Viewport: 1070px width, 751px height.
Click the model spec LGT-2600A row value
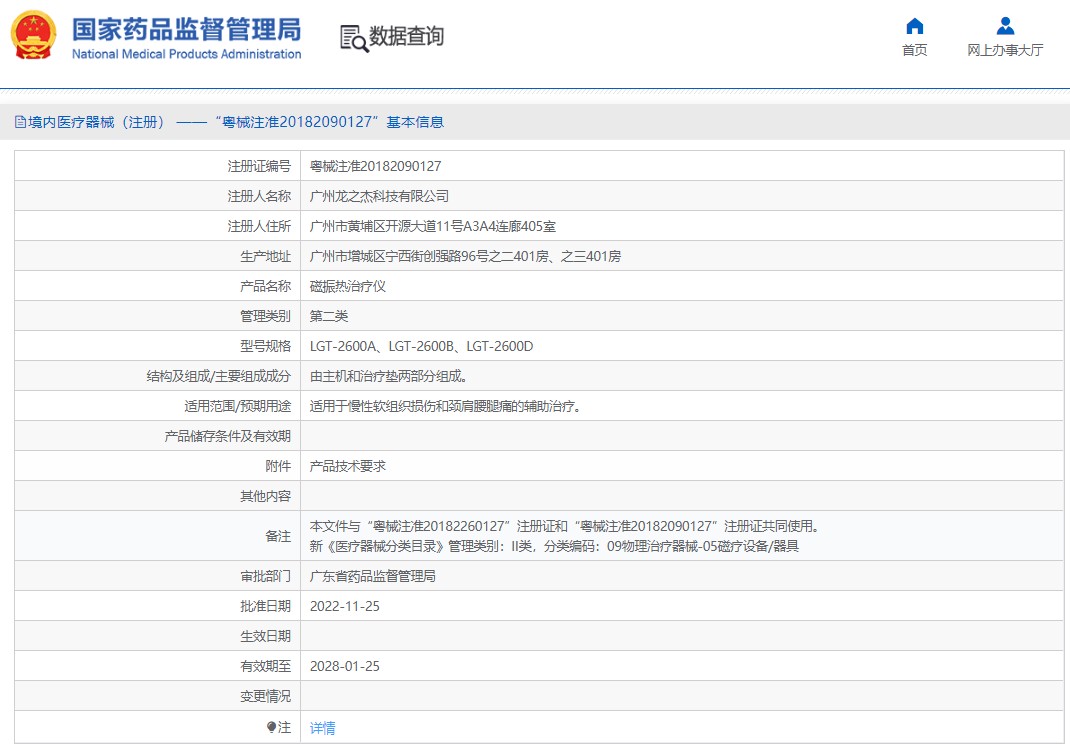tap(421, 346)
